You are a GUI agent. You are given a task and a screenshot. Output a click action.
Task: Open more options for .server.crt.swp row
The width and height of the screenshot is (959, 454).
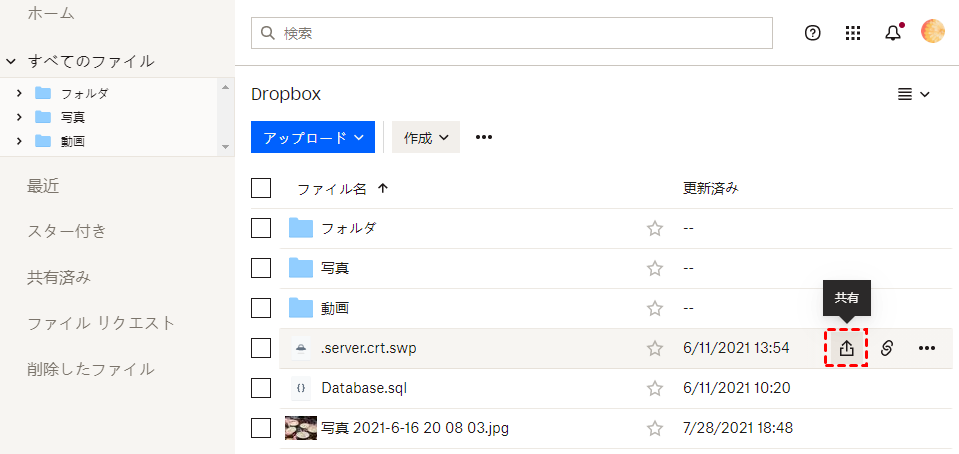(x=927, y=348)
